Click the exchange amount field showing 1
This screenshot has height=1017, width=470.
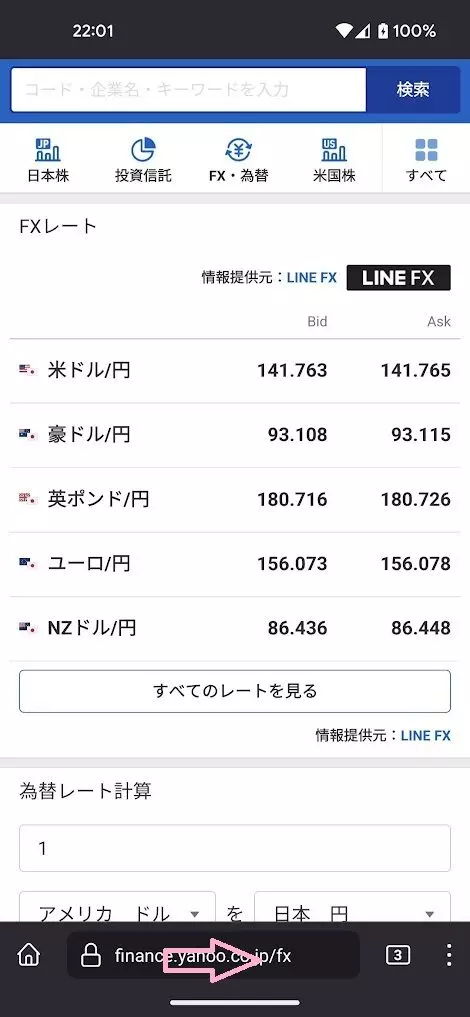tap(235, 848)
